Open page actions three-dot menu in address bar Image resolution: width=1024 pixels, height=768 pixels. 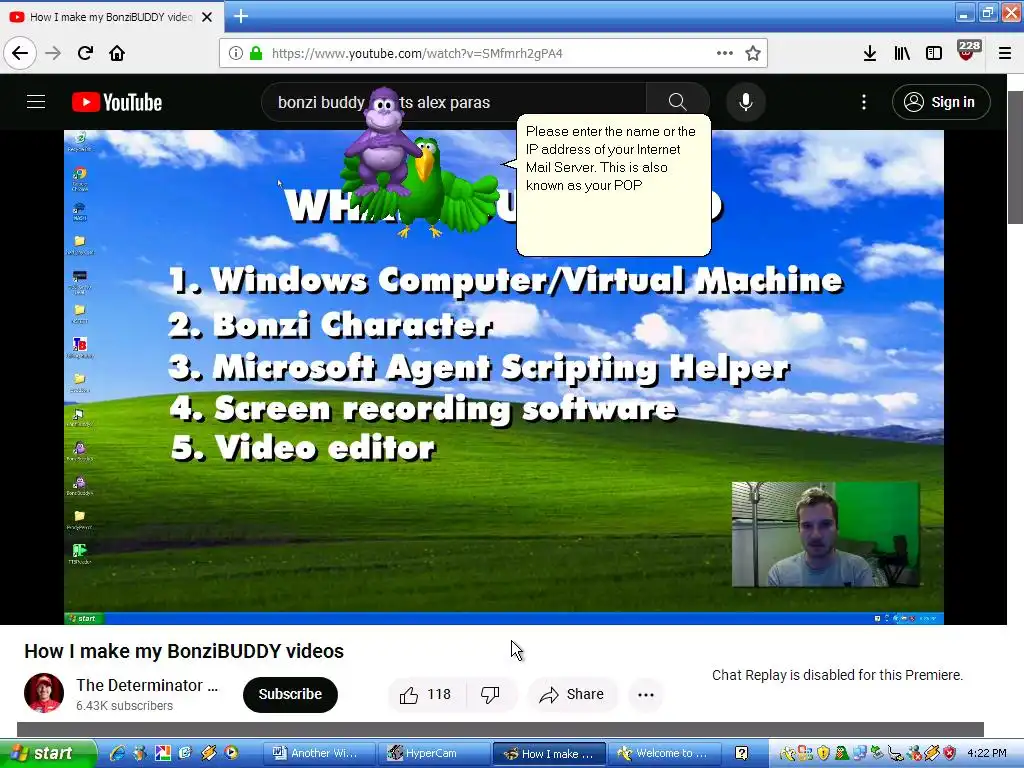pyautogui.click(x=724, y=53)
